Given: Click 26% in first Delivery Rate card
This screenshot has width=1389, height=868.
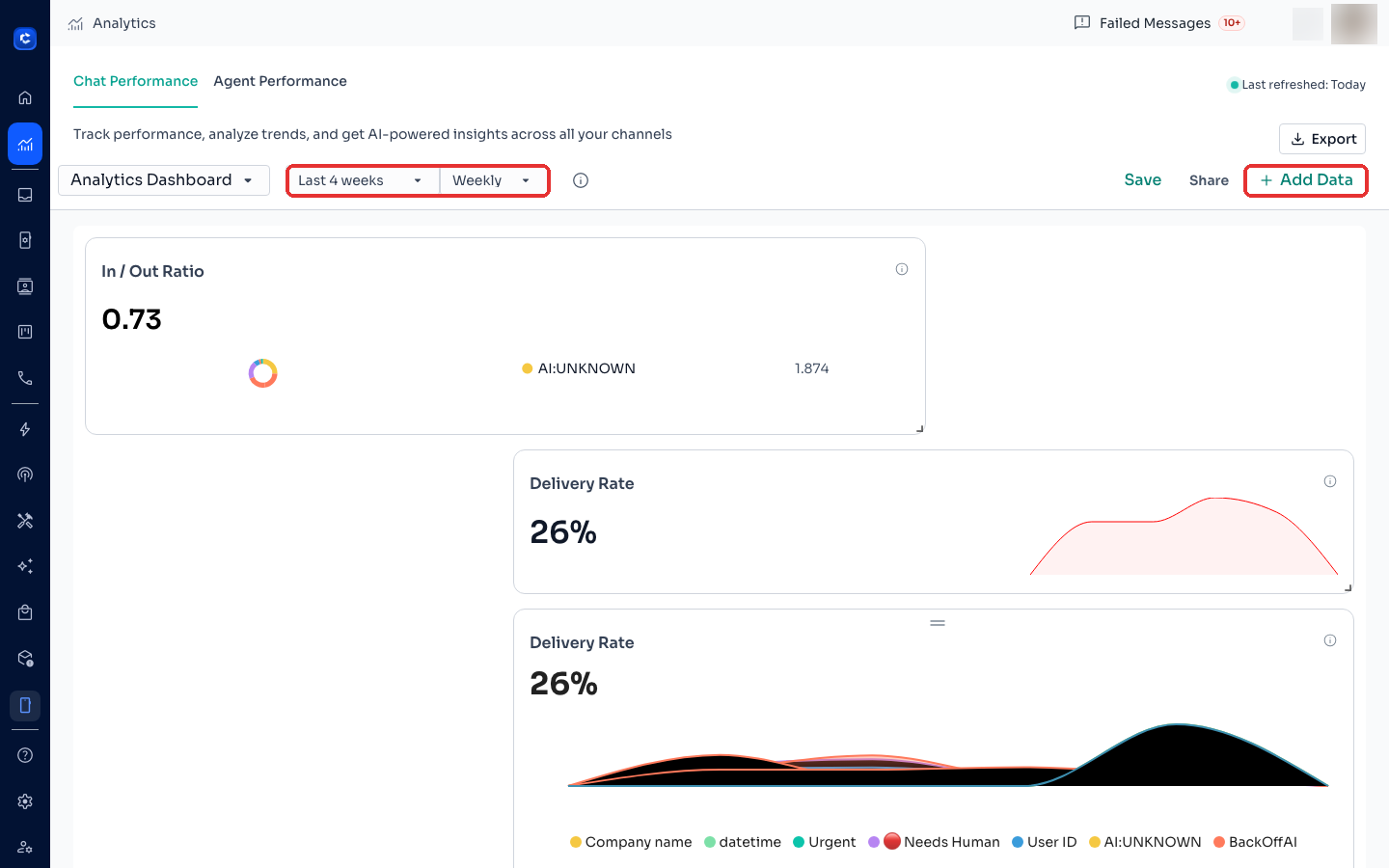Looking at the screenshot, I should 563,532.
